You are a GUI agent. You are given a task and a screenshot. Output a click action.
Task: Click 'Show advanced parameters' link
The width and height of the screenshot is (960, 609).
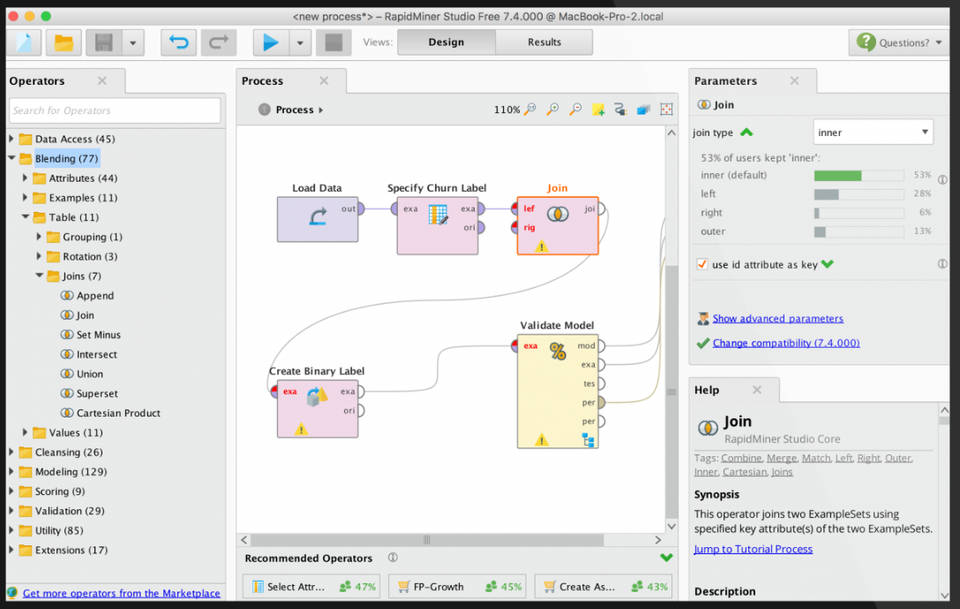(x=777, y=319)
